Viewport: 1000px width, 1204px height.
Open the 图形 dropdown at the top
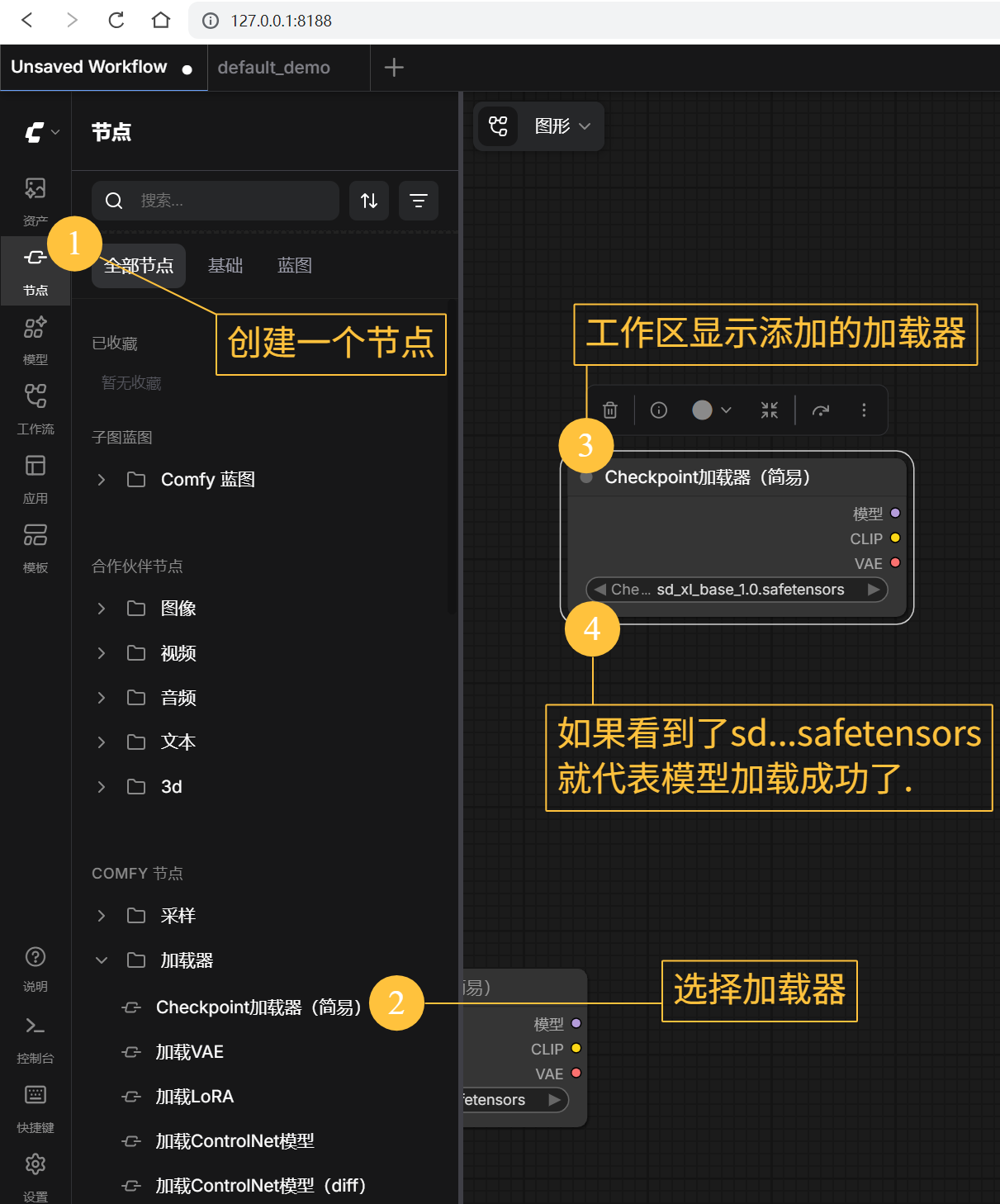pyautogui.click(x=561, y=126)
